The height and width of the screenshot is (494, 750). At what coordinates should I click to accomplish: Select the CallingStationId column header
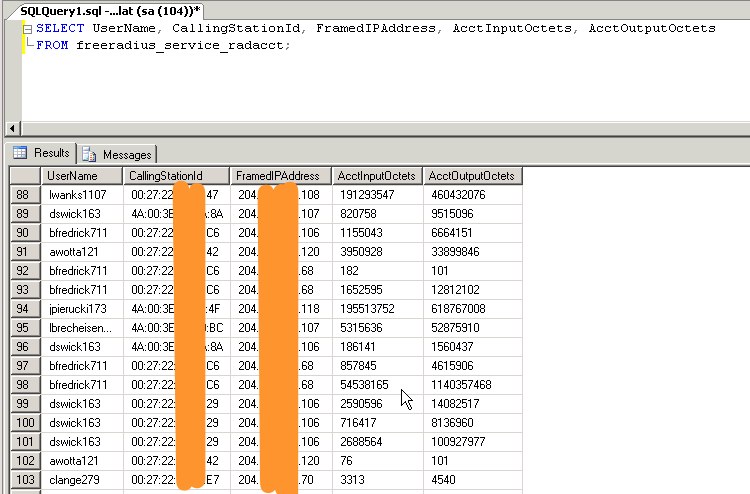pyautogui.click(x=176, y=176)
